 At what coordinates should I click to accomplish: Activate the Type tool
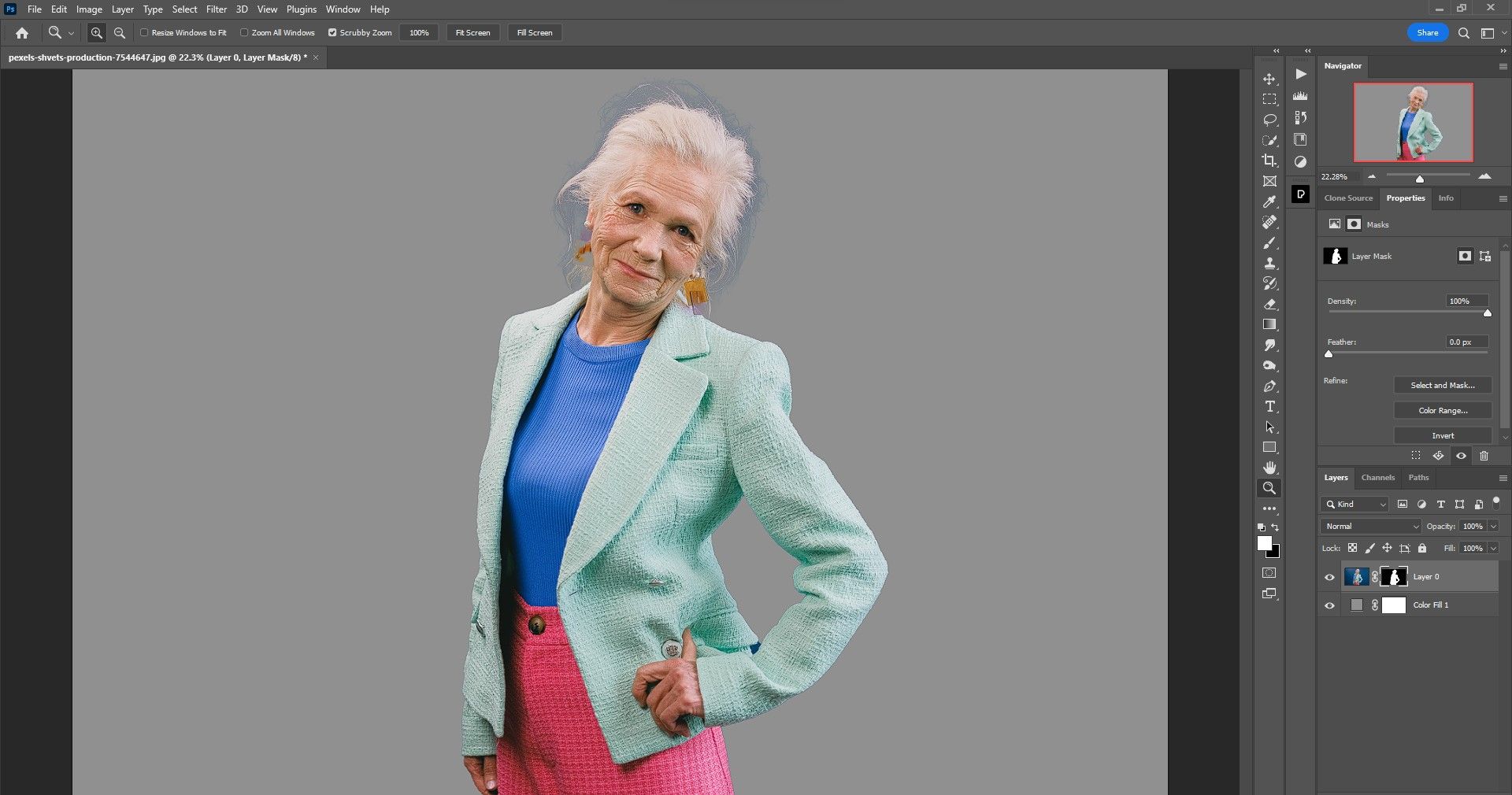(x=1269, y=407)
